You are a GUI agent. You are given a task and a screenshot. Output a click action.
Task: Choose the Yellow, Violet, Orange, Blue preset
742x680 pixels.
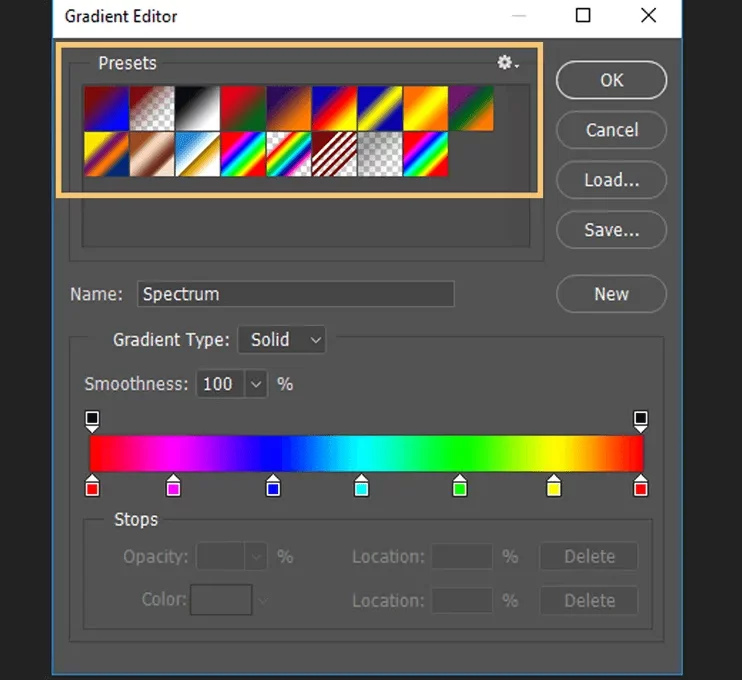point(106,154)
